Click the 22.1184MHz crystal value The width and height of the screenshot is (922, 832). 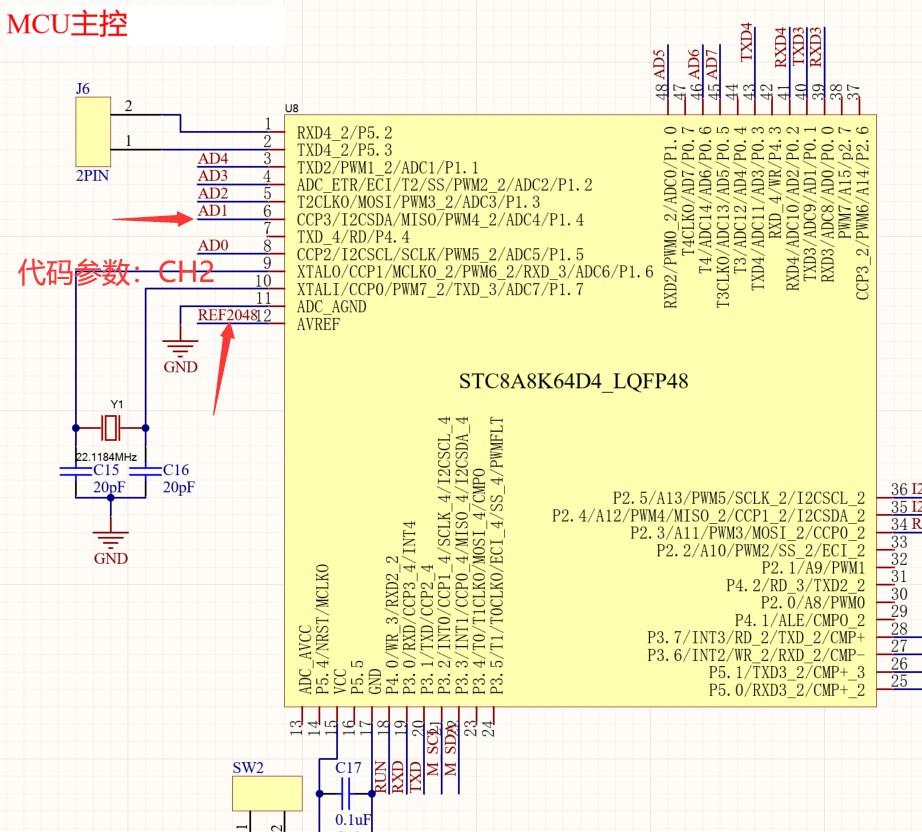(x=106, y=457)
